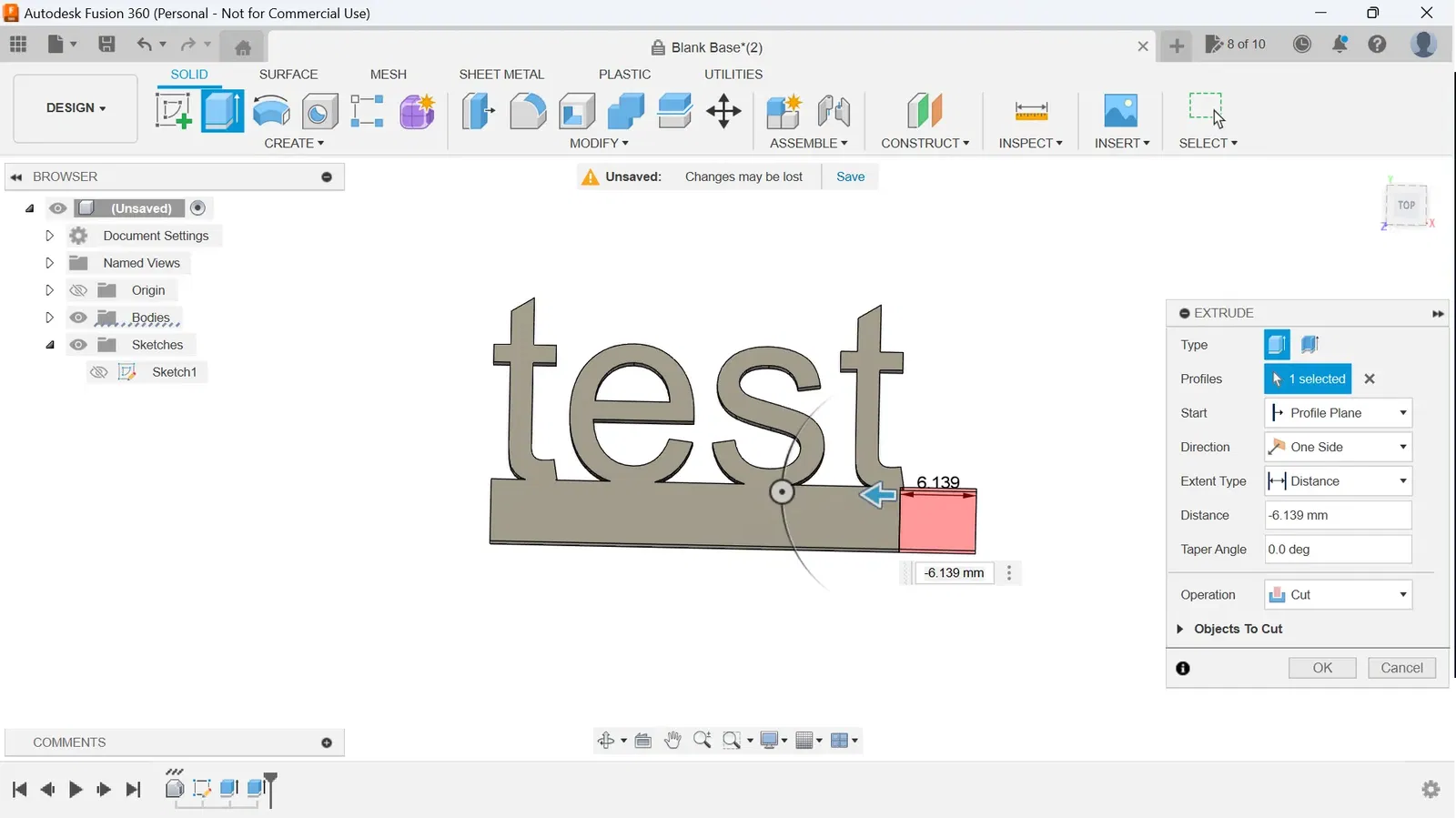Image resolution: width=1456 pixels, height=818 pixels.
Task: Switch to the UTILITIES tab
Action: (x=733, y=75)
